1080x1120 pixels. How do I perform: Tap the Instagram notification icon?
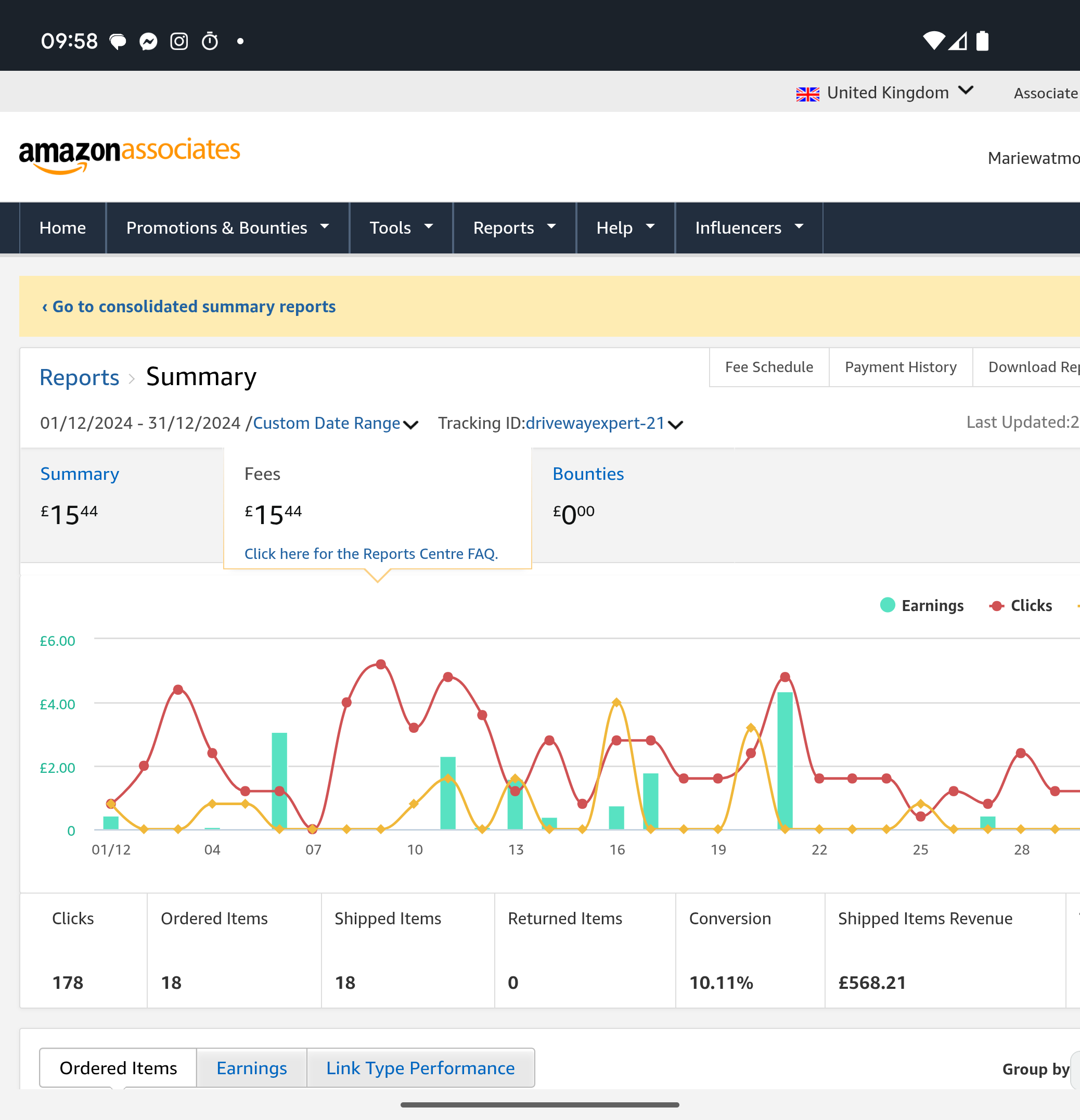pos(179,41)
